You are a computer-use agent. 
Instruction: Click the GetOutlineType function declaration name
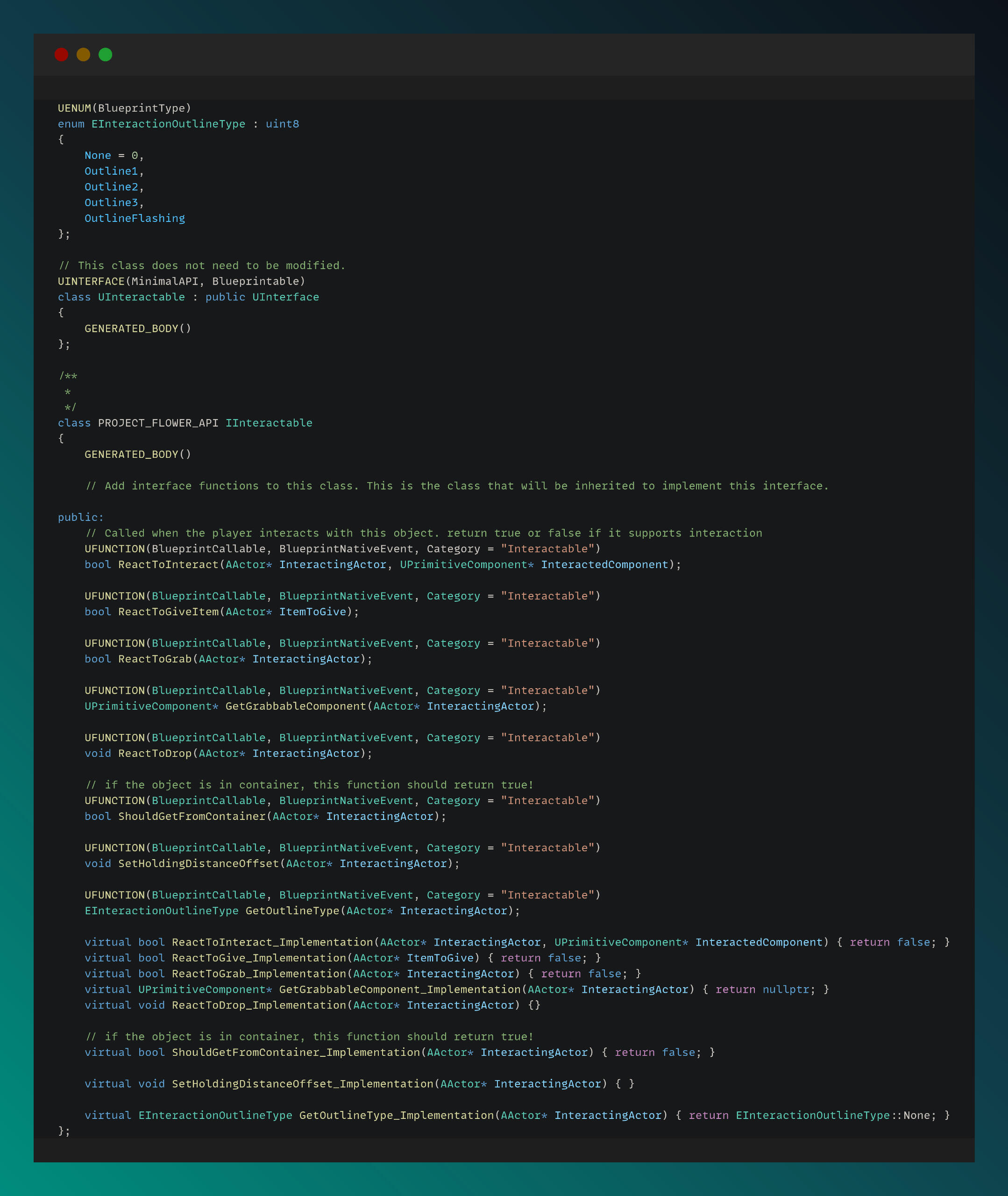pyautogui.click(x=292, y=910)
